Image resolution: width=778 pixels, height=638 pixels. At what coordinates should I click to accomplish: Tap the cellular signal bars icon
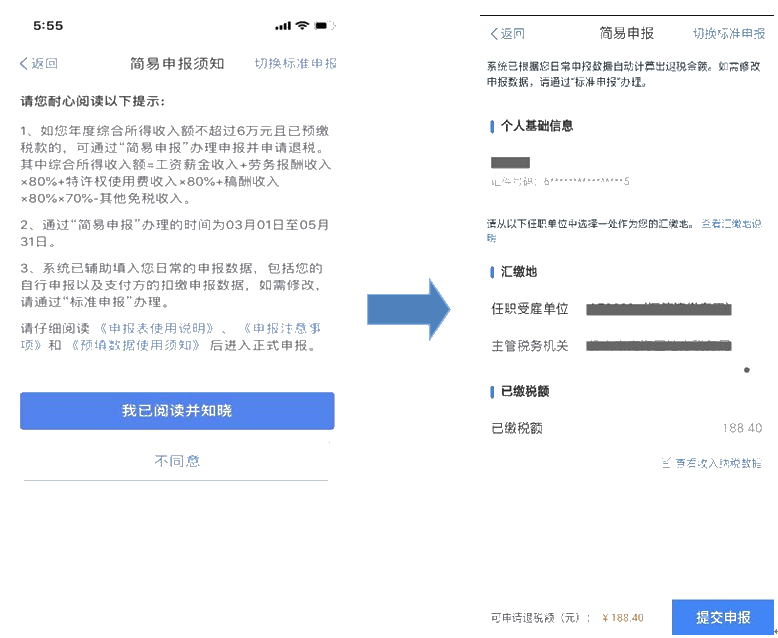[283, 26]
